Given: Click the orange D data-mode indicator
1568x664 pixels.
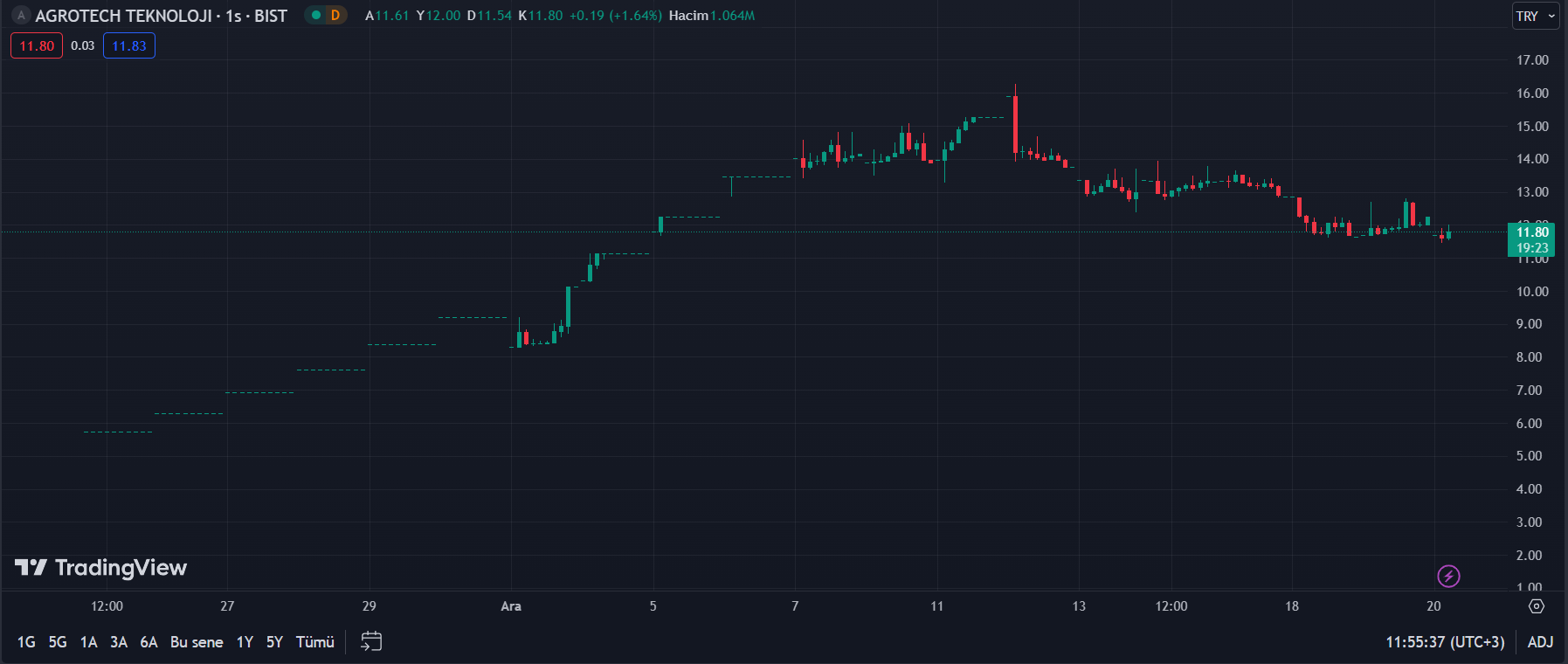Looking at the screenshot, I should coord(335,16).
